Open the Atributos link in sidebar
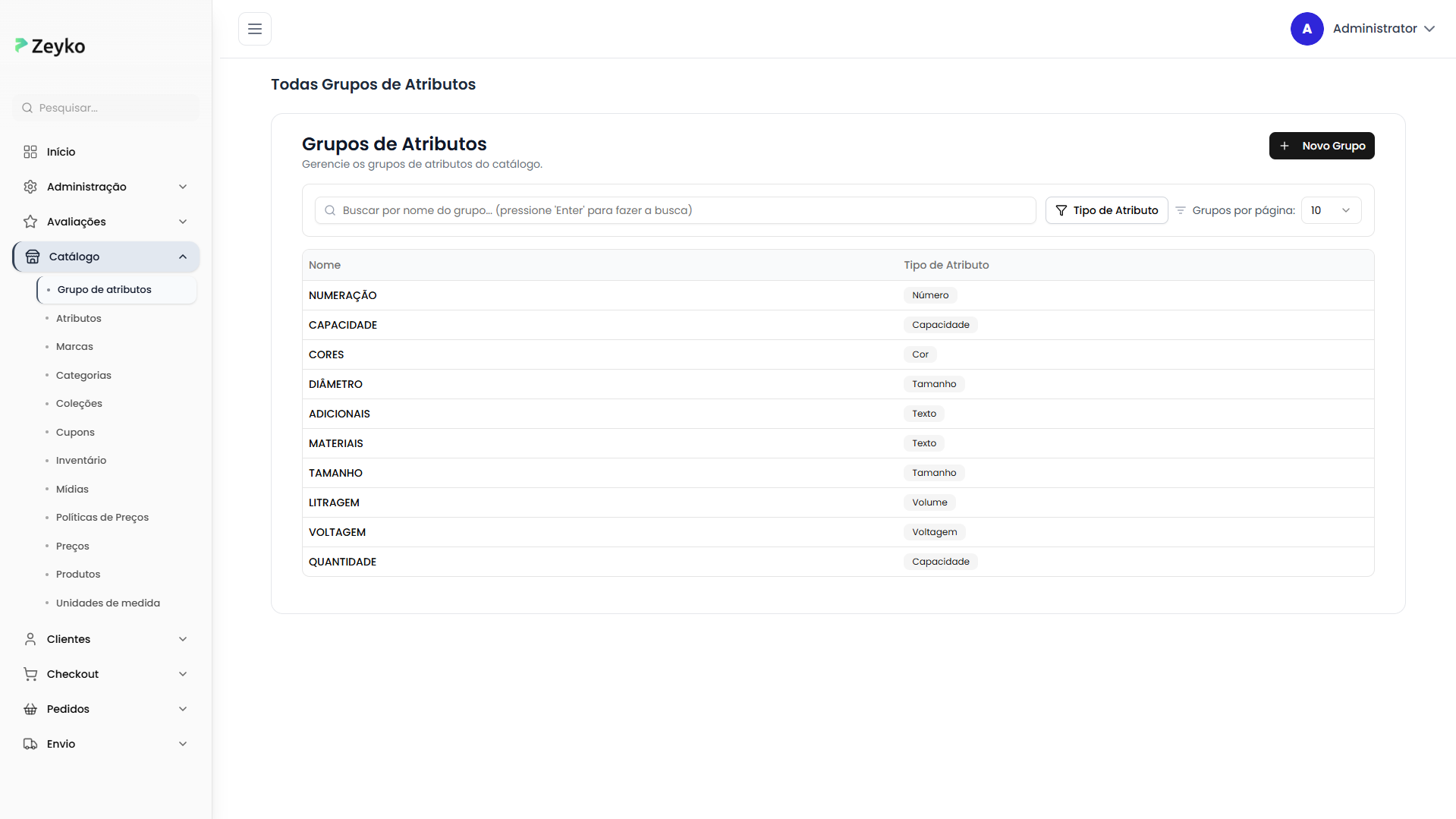The image size is (1456, 819). coord(78,318)
